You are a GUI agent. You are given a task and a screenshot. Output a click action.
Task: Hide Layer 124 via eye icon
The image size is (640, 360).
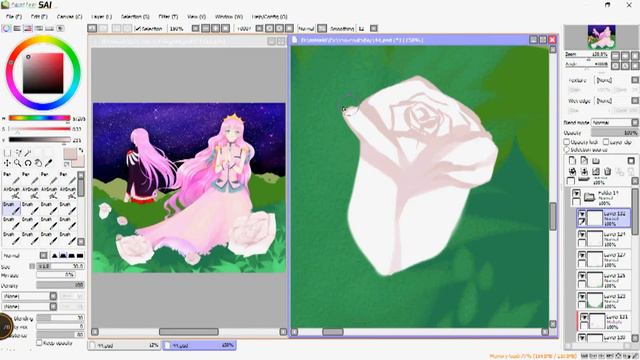(x=582, y=234)
